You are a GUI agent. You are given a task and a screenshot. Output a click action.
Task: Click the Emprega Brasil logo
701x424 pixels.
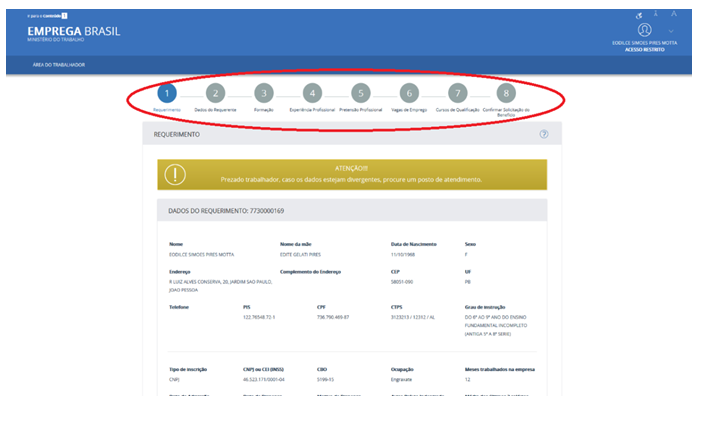[73, 33]
